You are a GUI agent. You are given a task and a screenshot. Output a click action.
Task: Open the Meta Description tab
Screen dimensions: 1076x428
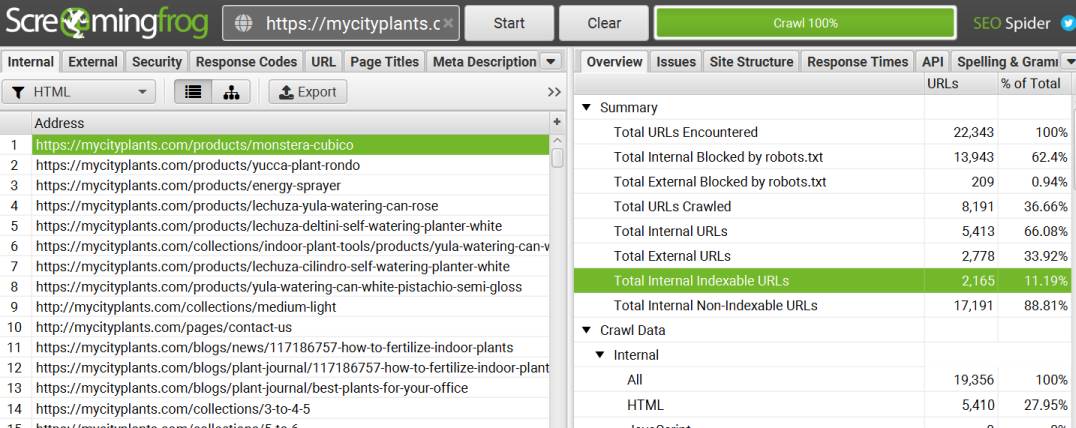point(484,62)
